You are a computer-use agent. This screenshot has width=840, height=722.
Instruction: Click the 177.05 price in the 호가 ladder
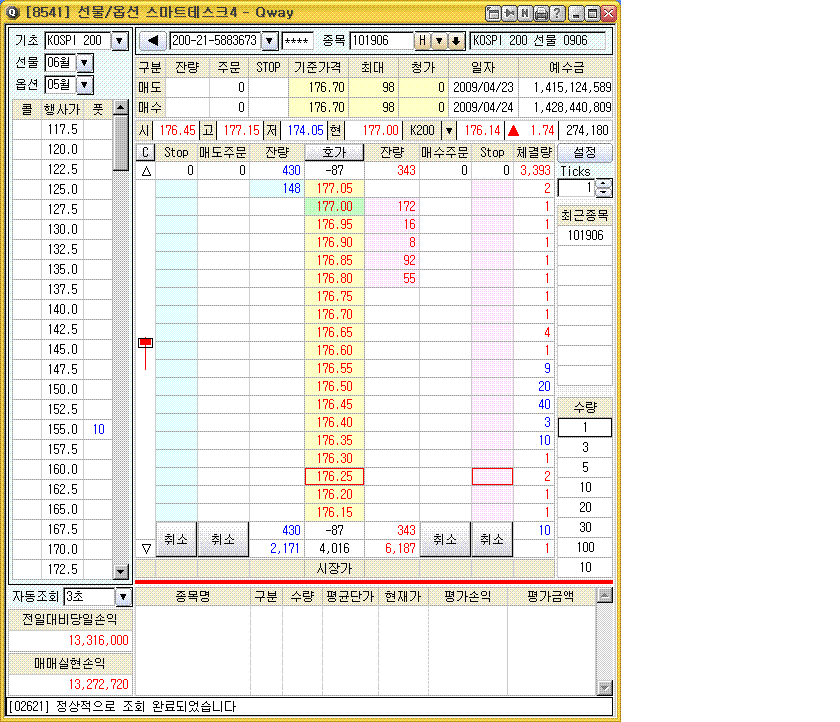334,189
